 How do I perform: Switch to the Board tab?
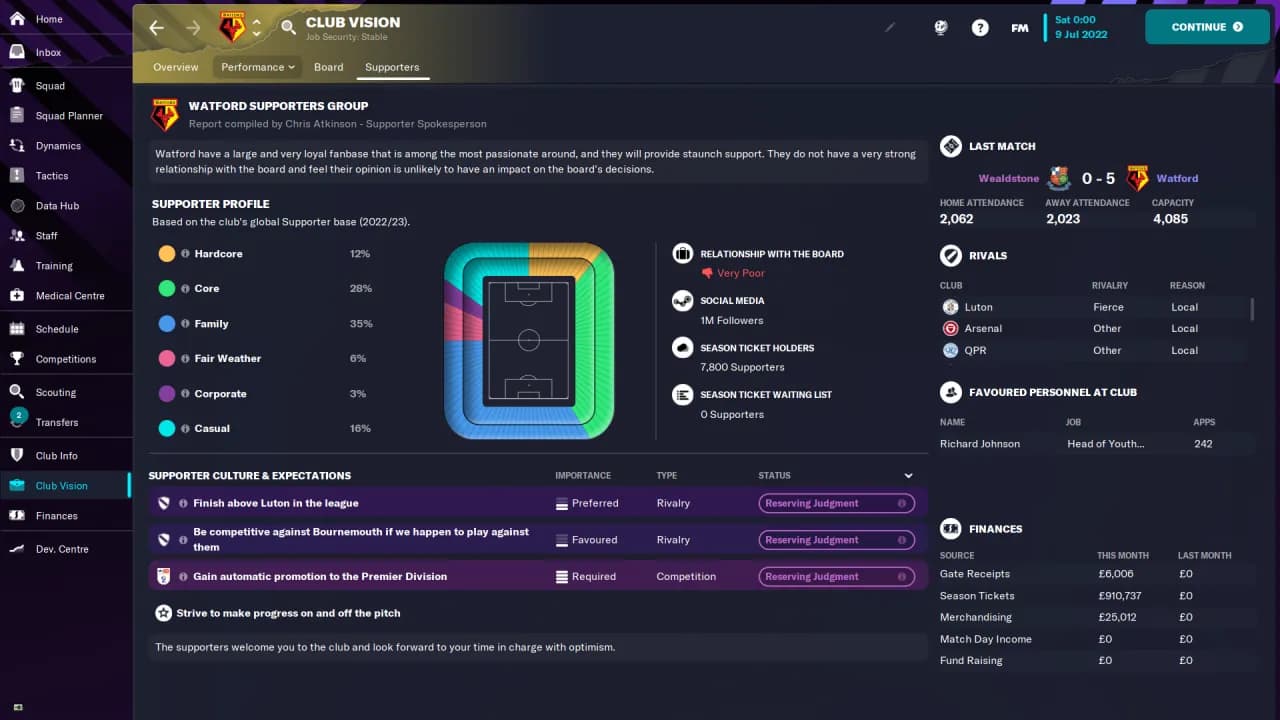click(329, 67)
